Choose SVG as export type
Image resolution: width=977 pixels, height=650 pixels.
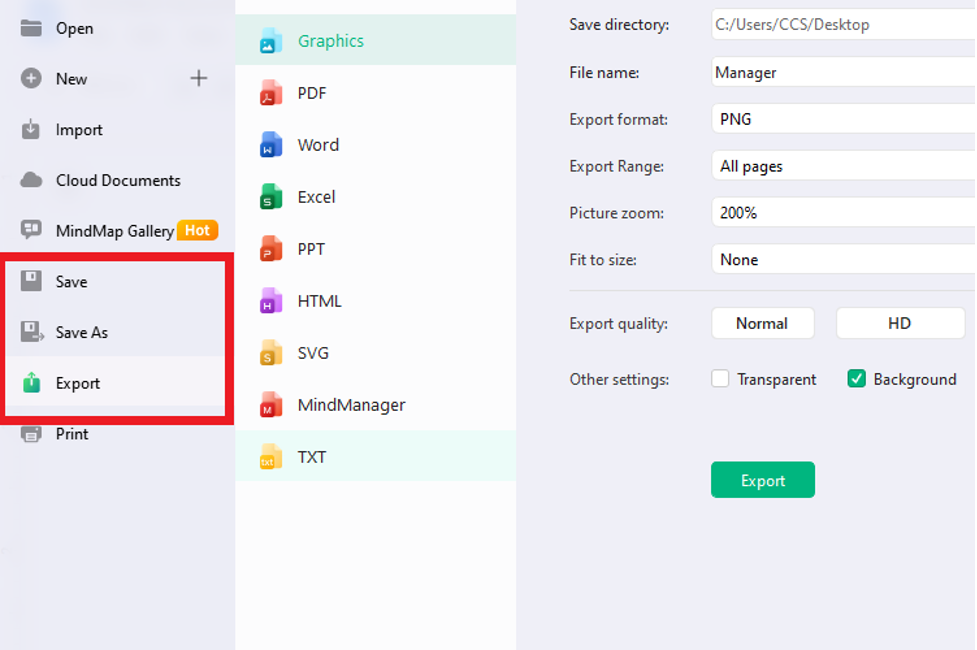pyautogui.click(x=376, y=353)
